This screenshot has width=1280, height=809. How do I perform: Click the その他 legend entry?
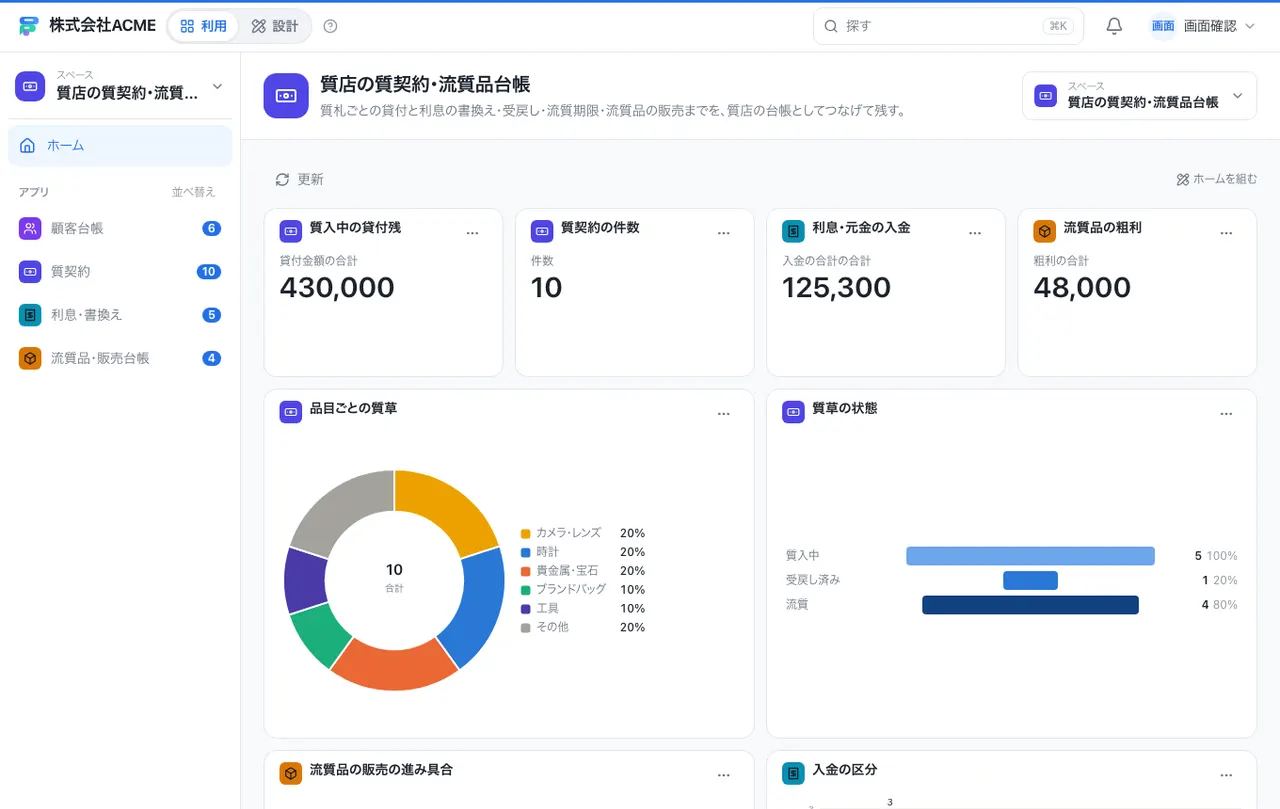[x=583, y=627]
